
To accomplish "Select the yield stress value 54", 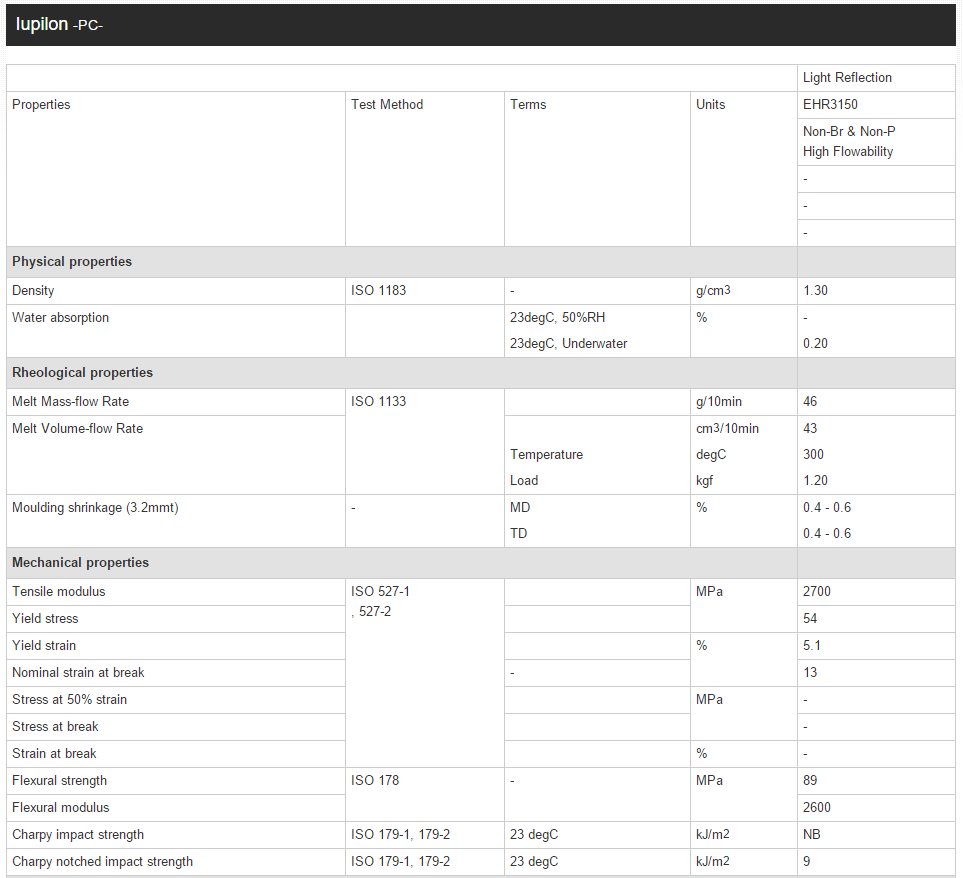I will [x=810, y=618].
